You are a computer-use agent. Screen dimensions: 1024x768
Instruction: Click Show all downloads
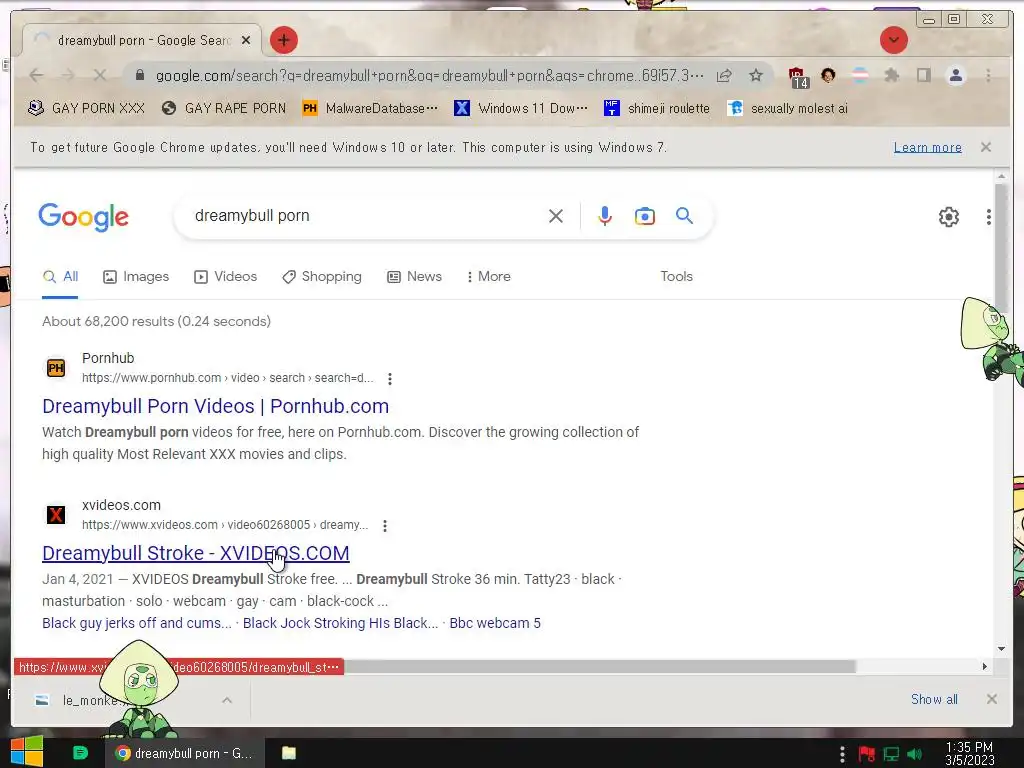(x=934, y=699)
